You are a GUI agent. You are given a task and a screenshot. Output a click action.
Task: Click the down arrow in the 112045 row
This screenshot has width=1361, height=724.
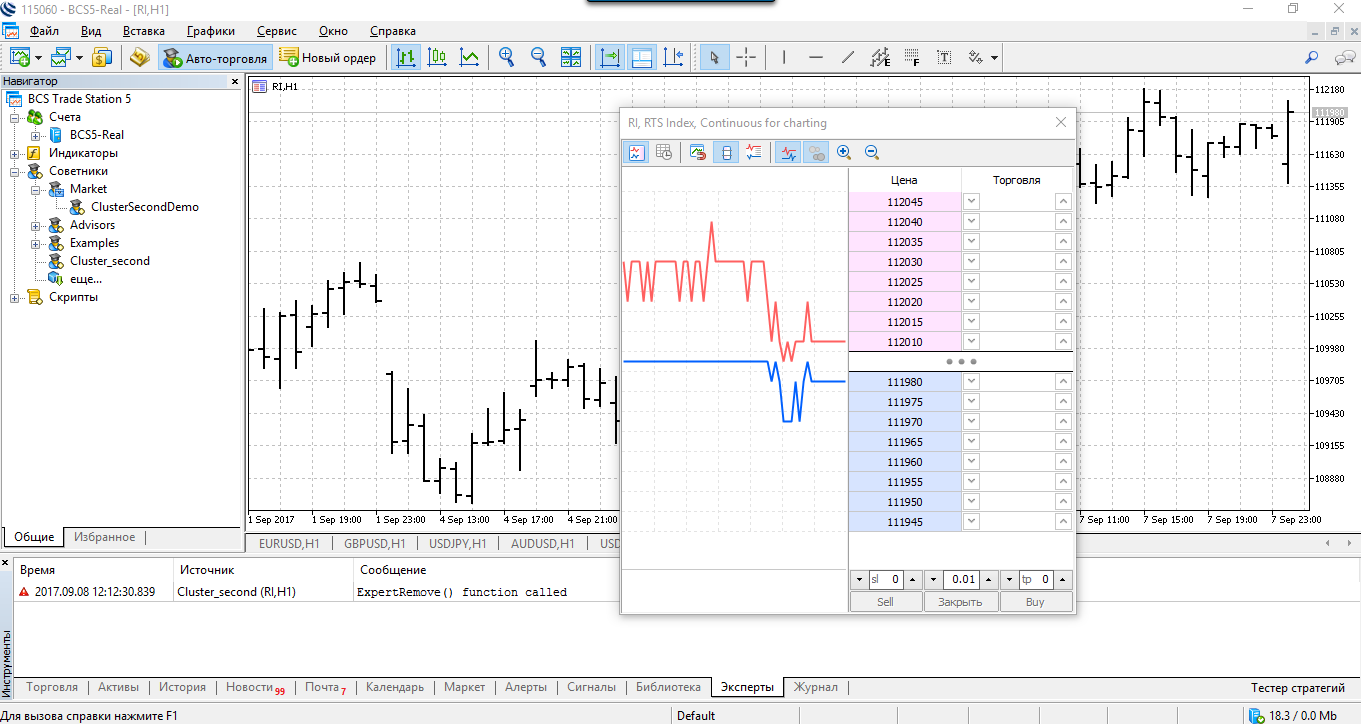(x=971, y=202)
